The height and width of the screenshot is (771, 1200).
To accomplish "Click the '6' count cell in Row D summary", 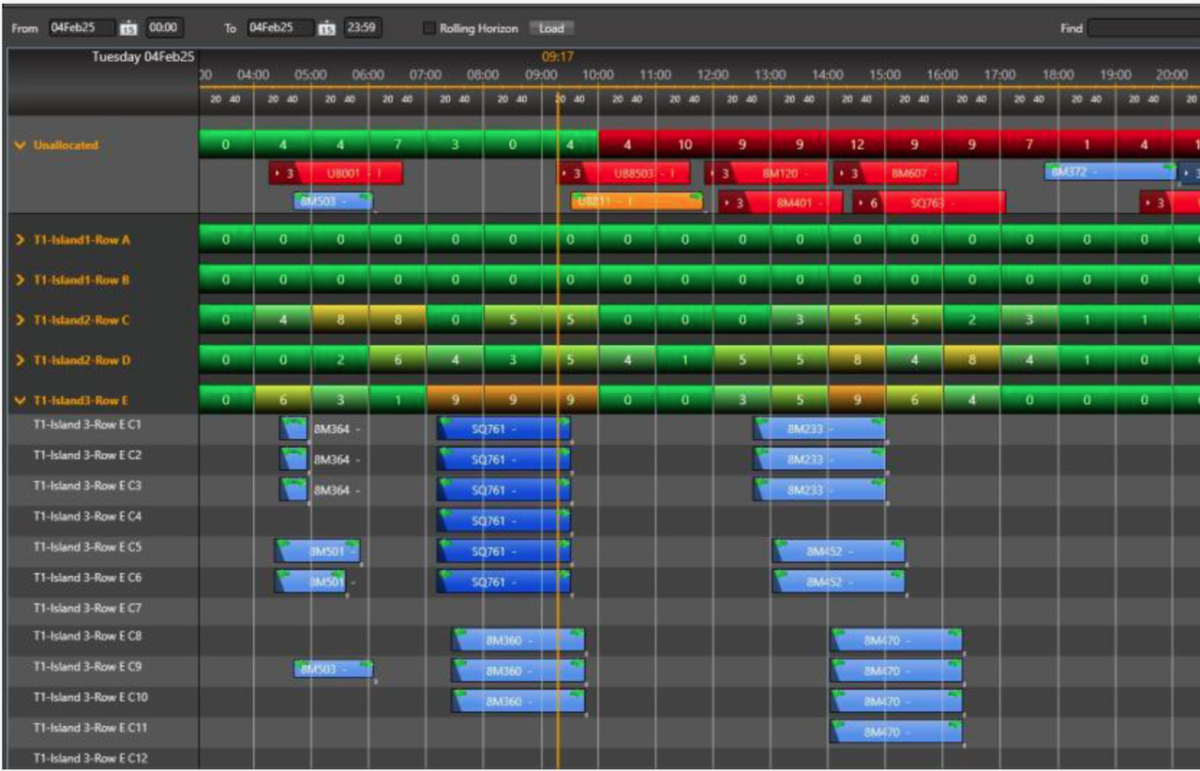I will pos(398,360).
